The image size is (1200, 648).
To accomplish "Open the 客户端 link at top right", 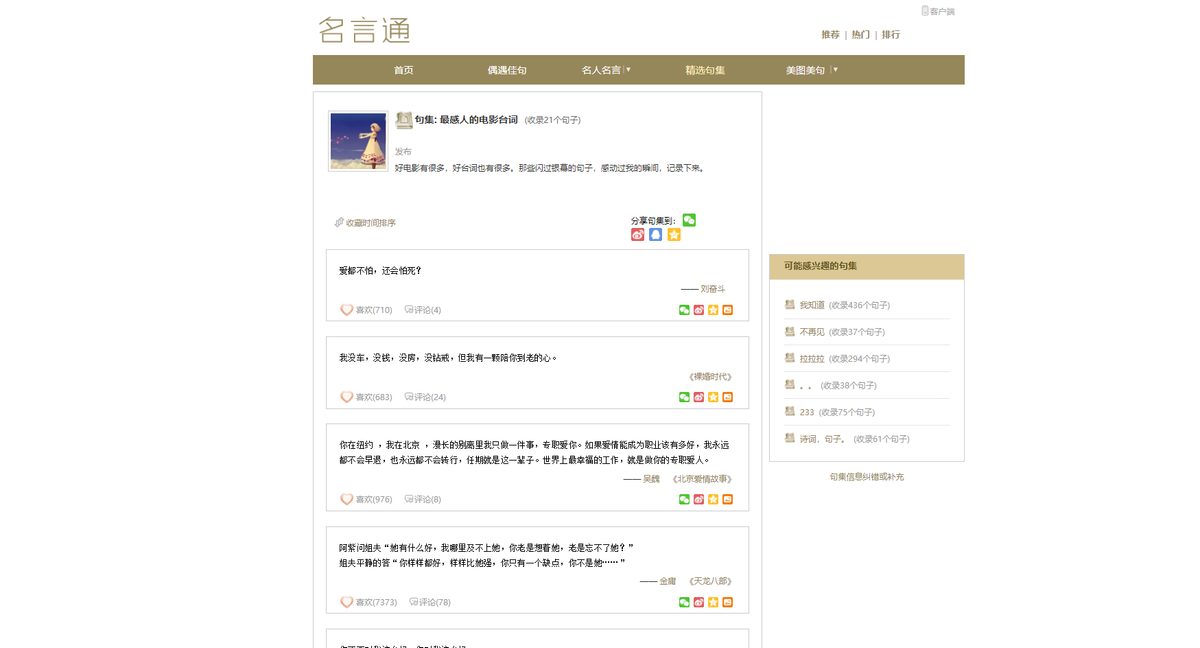I will point(938,11).
